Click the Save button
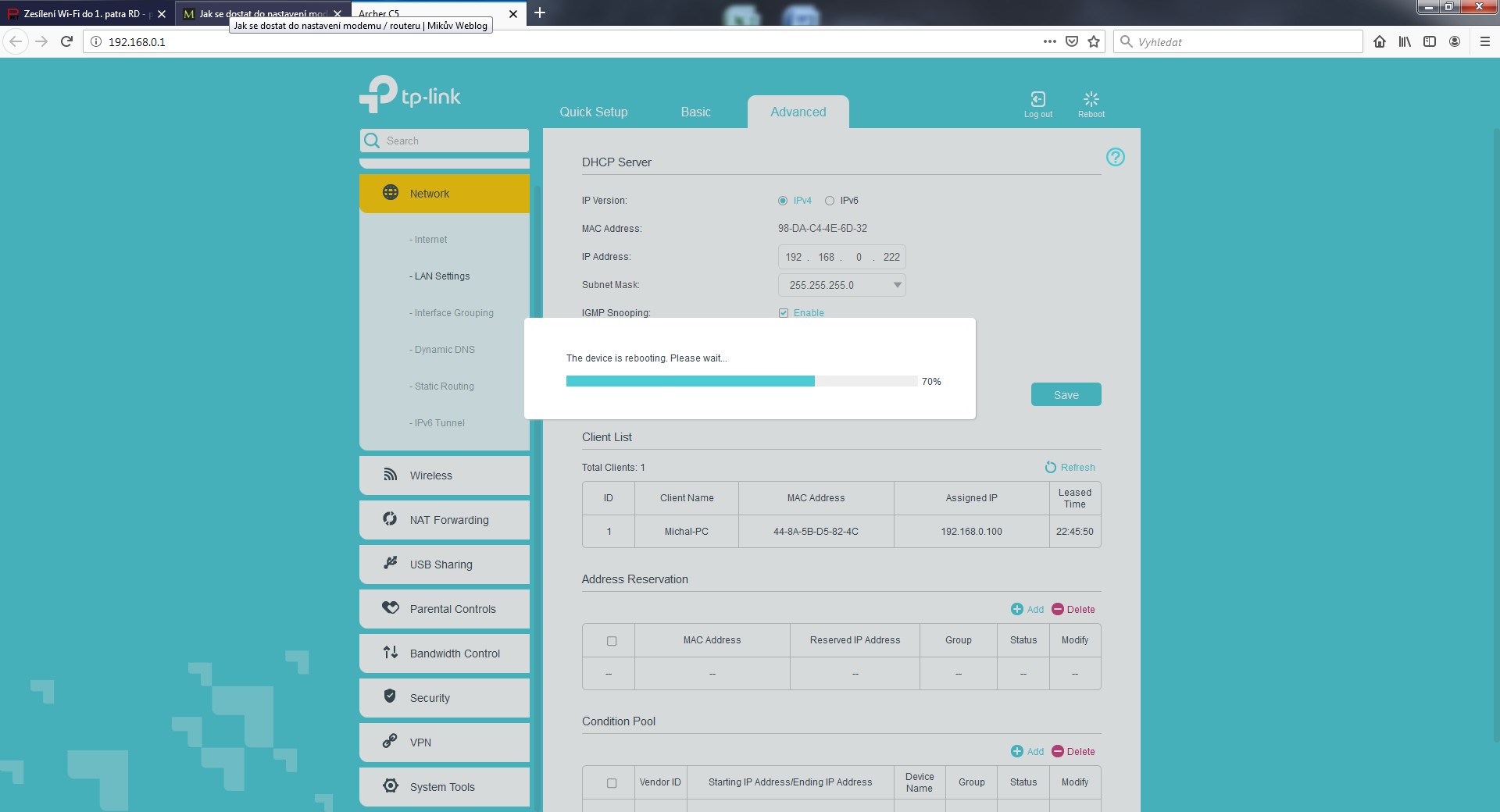The image size is (1500, 812). click(x=1066, y=394)
